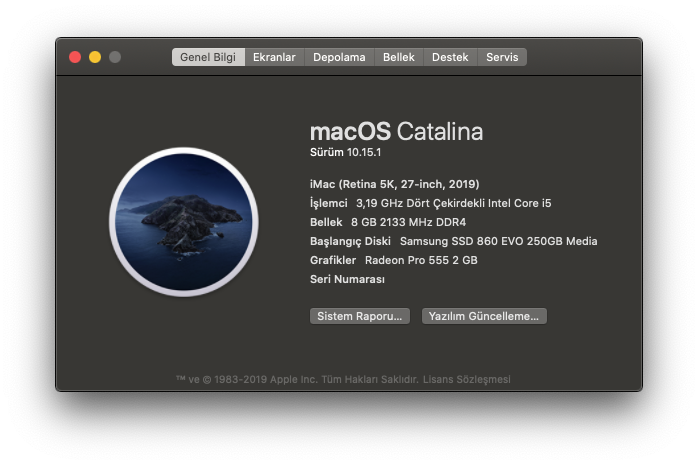Click the İşlemci processor info line
Image resolution: width=698 pixels, height=465 pixels.
coord(430,203)
